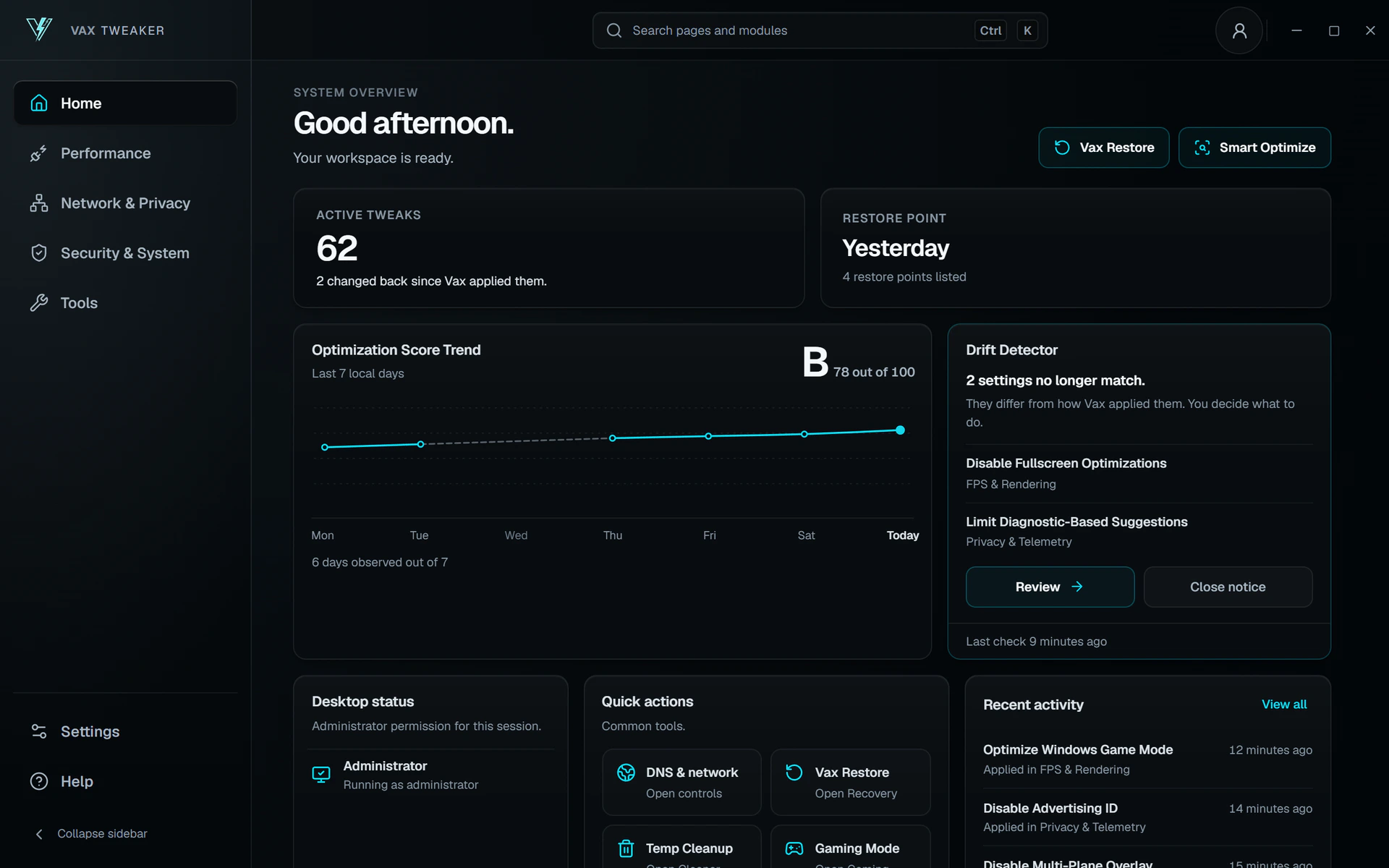Open Security & System section
This screenshot has height=868, width=1389.
125,253
